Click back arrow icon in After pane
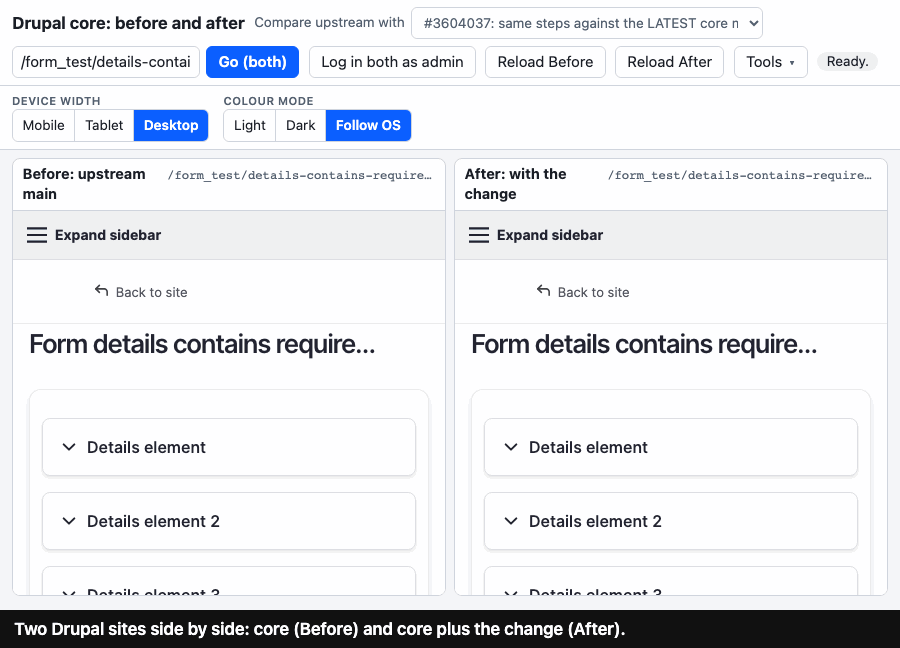 point(544,291)
